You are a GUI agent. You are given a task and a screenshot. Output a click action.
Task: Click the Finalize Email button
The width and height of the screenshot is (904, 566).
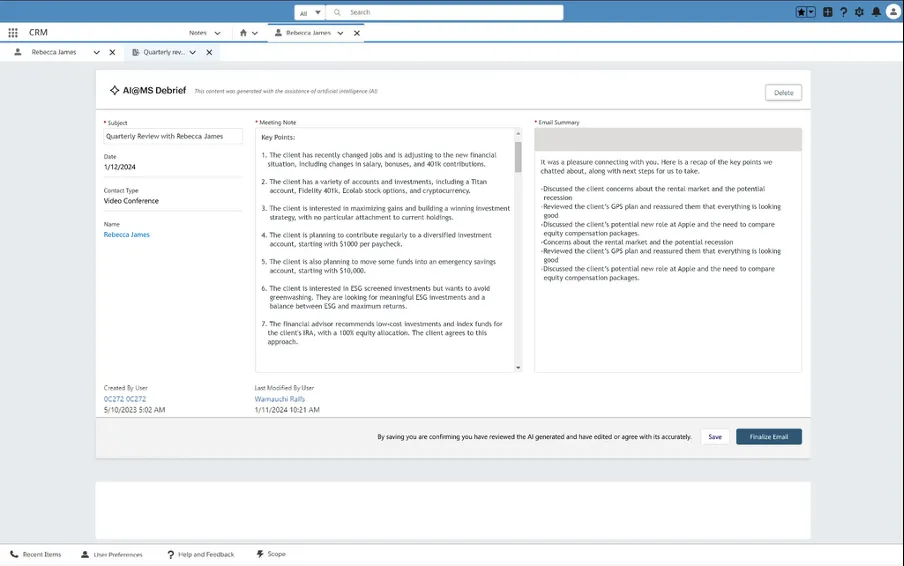[x=768, y=437]
